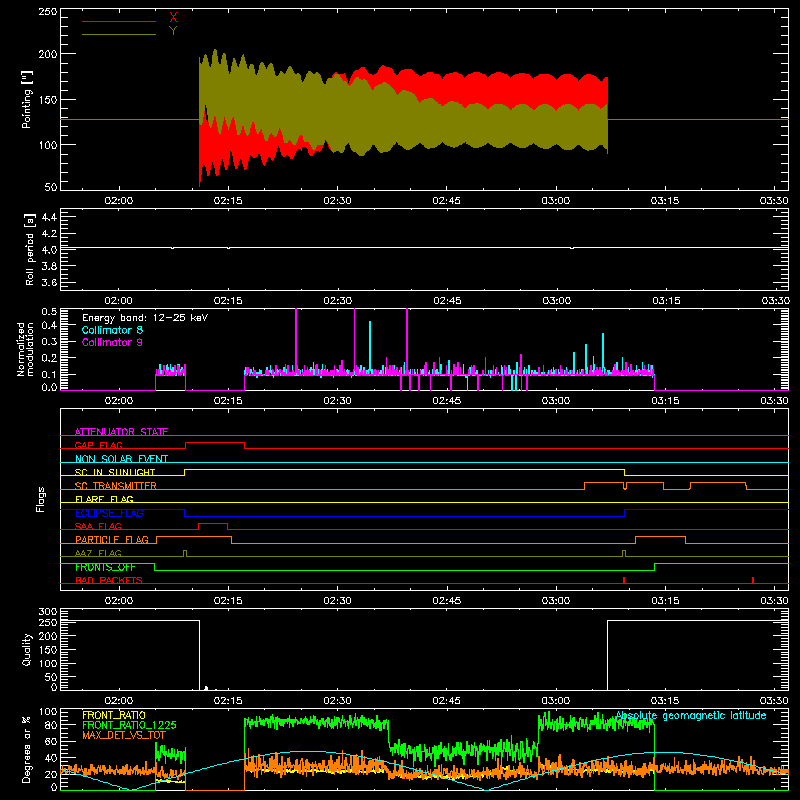
Task: Click the SAA_FLAG label
Action: (x=98, y=526)
